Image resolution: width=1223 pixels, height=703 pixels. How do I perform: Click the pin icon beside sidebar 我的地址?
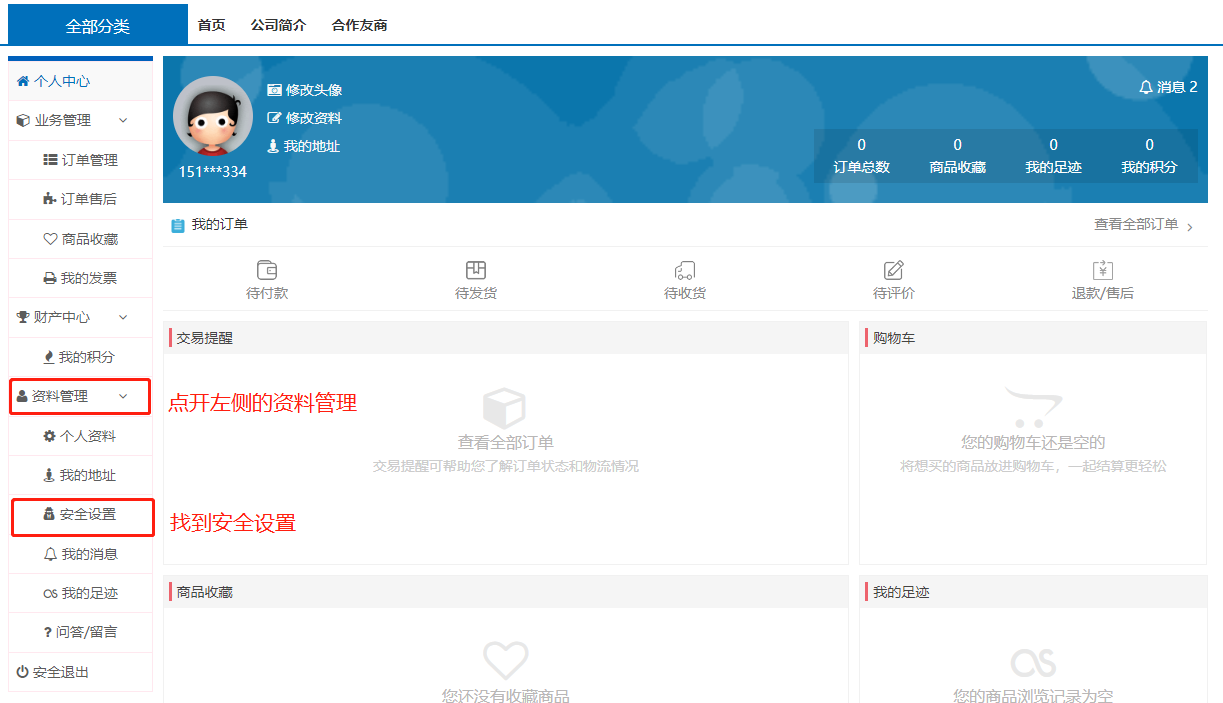click(x=49, y=475)
